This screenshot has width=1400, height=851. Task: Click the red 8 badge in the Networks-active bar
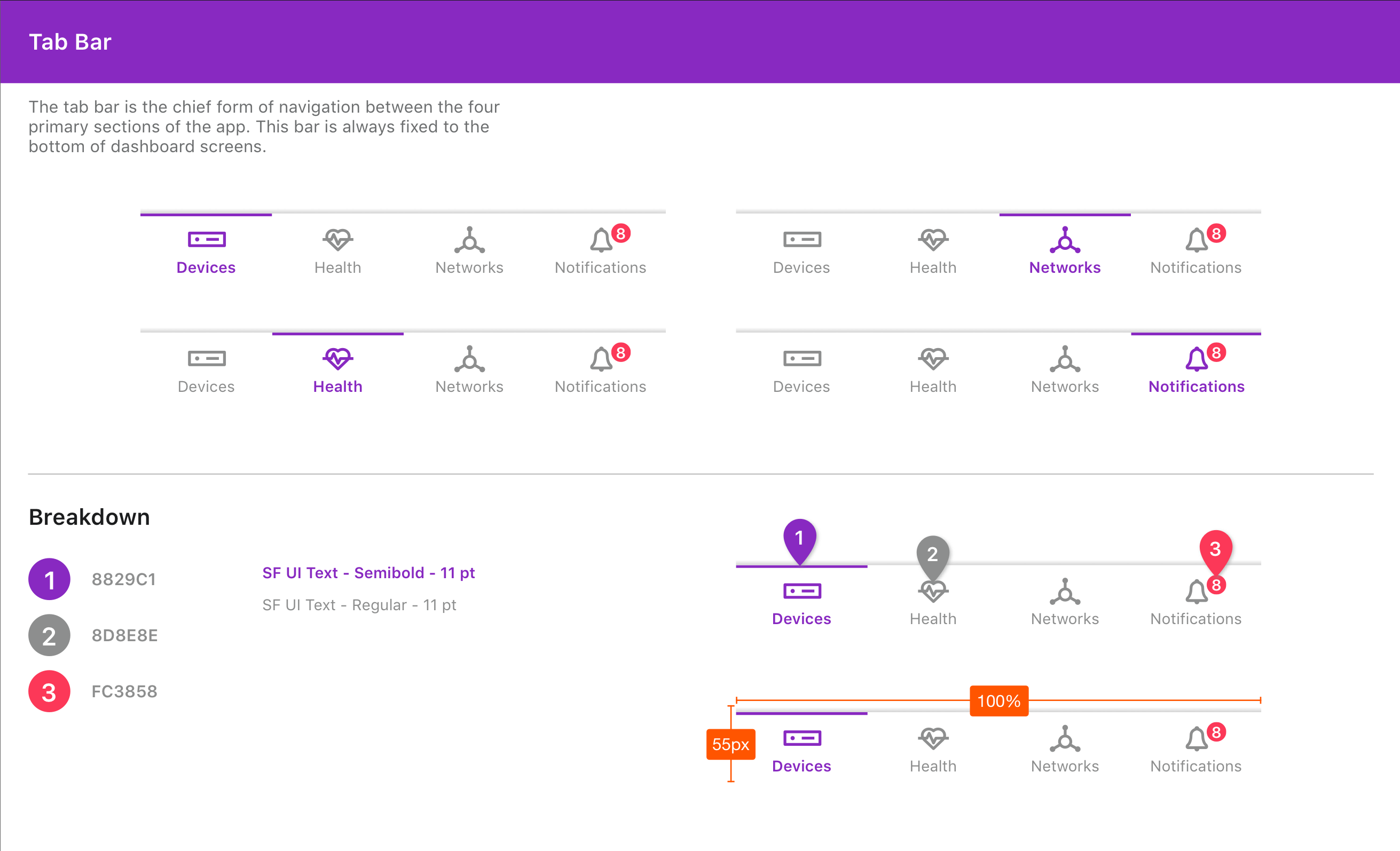(x=1216, y=233)
